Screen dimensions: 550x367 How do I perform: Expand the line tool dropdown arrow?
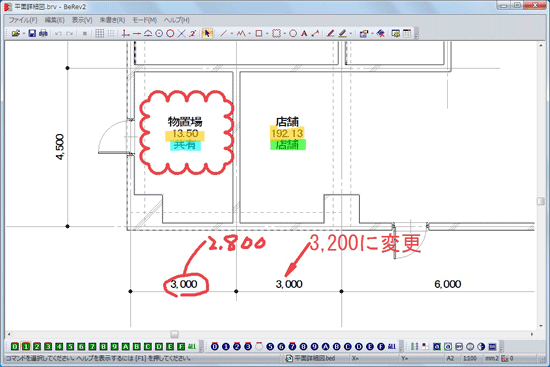[232, 34]
